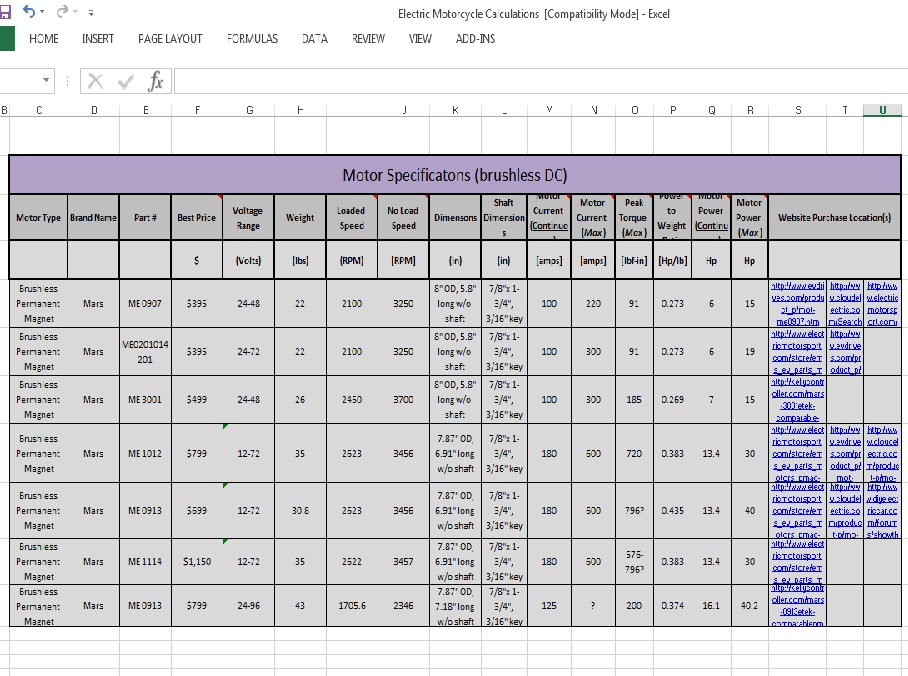This screenshot has width=908, height=676.
Task: Click the Website Purchase Location(s) header
Action: coord(834,218)
